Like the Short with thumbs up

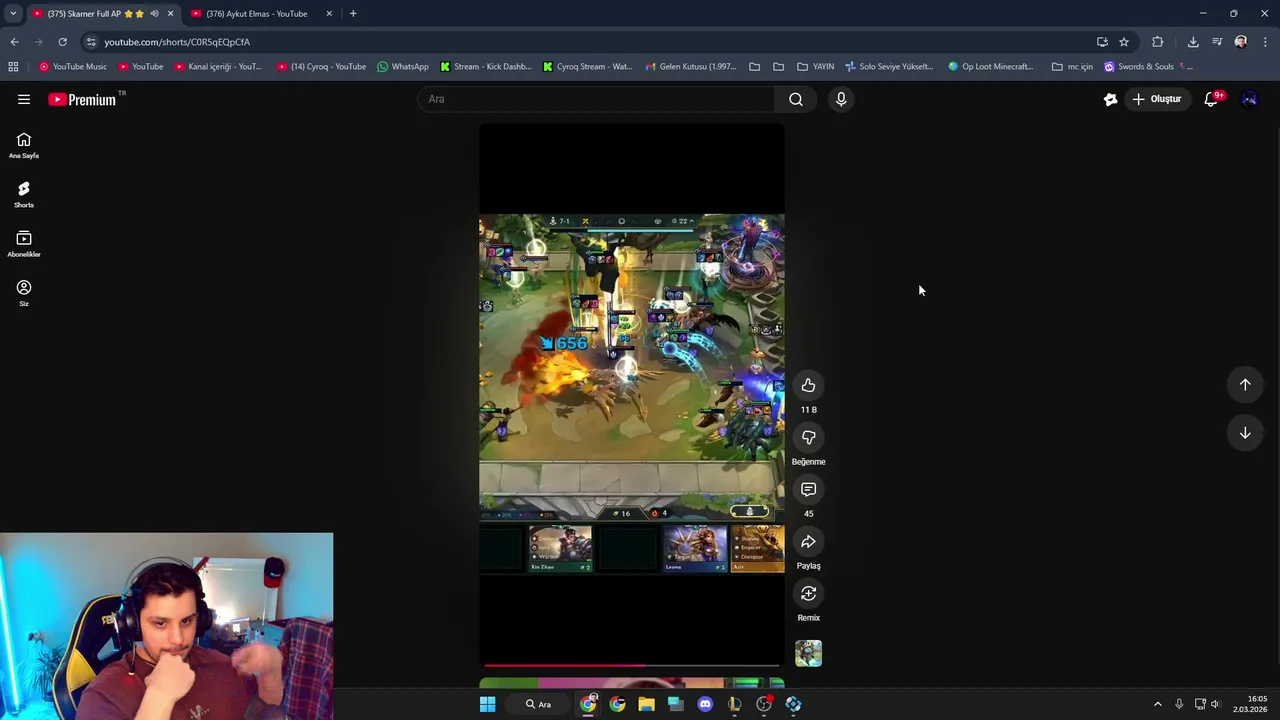pyautogui.click(x=808, y=386)
